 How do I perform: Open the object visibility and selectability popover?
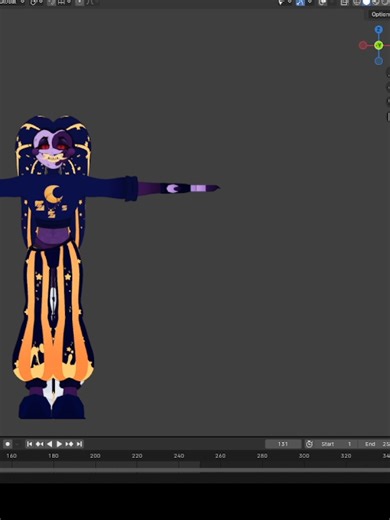[284, 2]
